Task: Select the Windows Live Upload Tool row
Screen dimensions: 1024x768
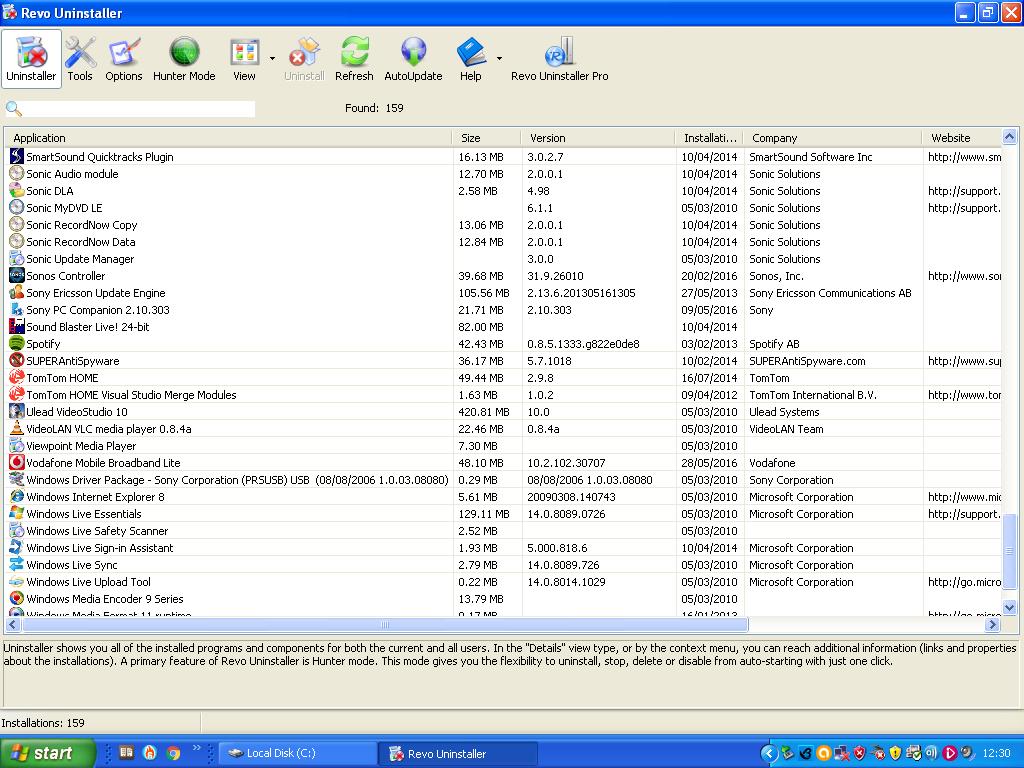Action: tap(503, 581)
